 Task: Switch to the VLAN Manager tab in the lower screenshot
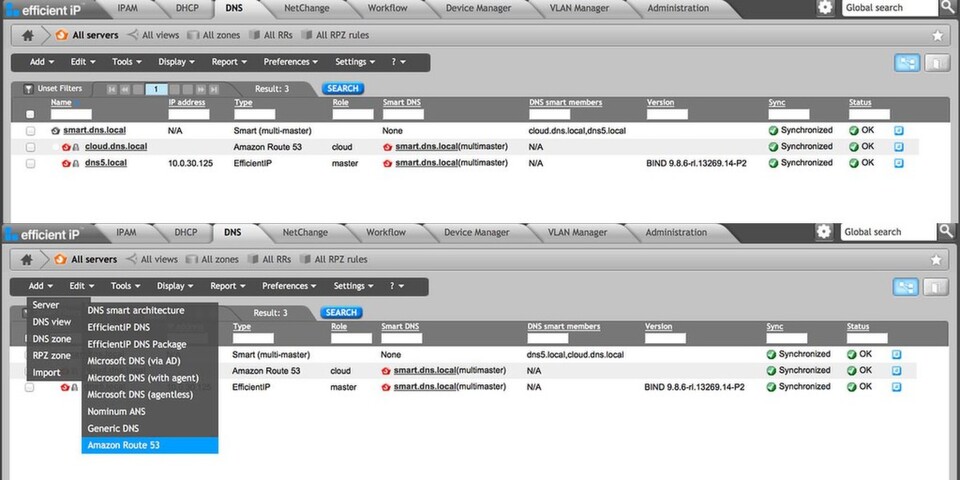pyautogui.click(x=577, y=232)
